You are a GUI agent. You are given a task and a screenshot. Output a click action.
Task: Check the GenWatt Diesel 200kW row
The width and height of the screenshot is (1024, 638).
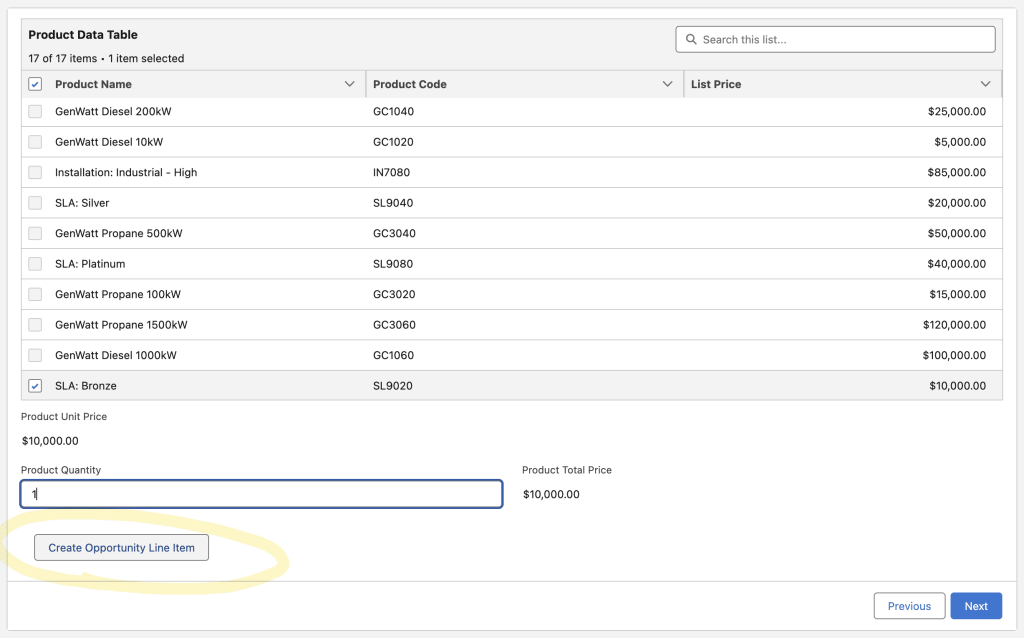pos(35,112)
